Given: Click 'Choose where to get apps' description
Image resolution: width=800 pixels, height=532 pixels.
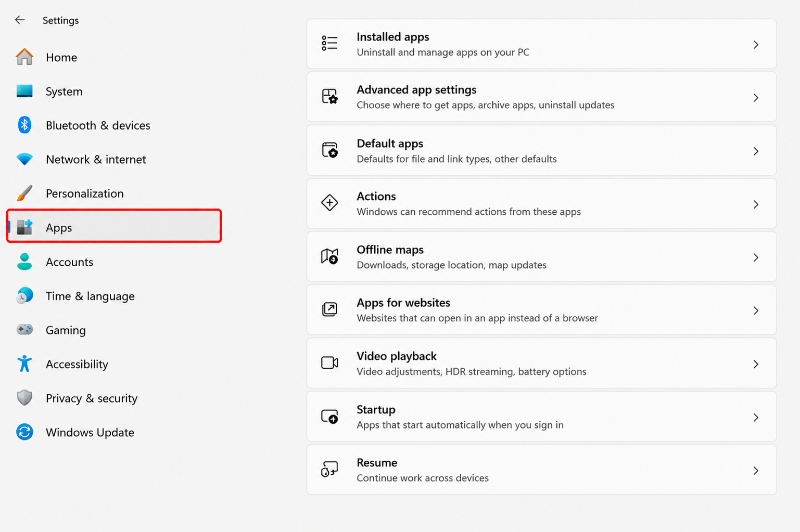Looking at the screenshot, I should 485,105.
